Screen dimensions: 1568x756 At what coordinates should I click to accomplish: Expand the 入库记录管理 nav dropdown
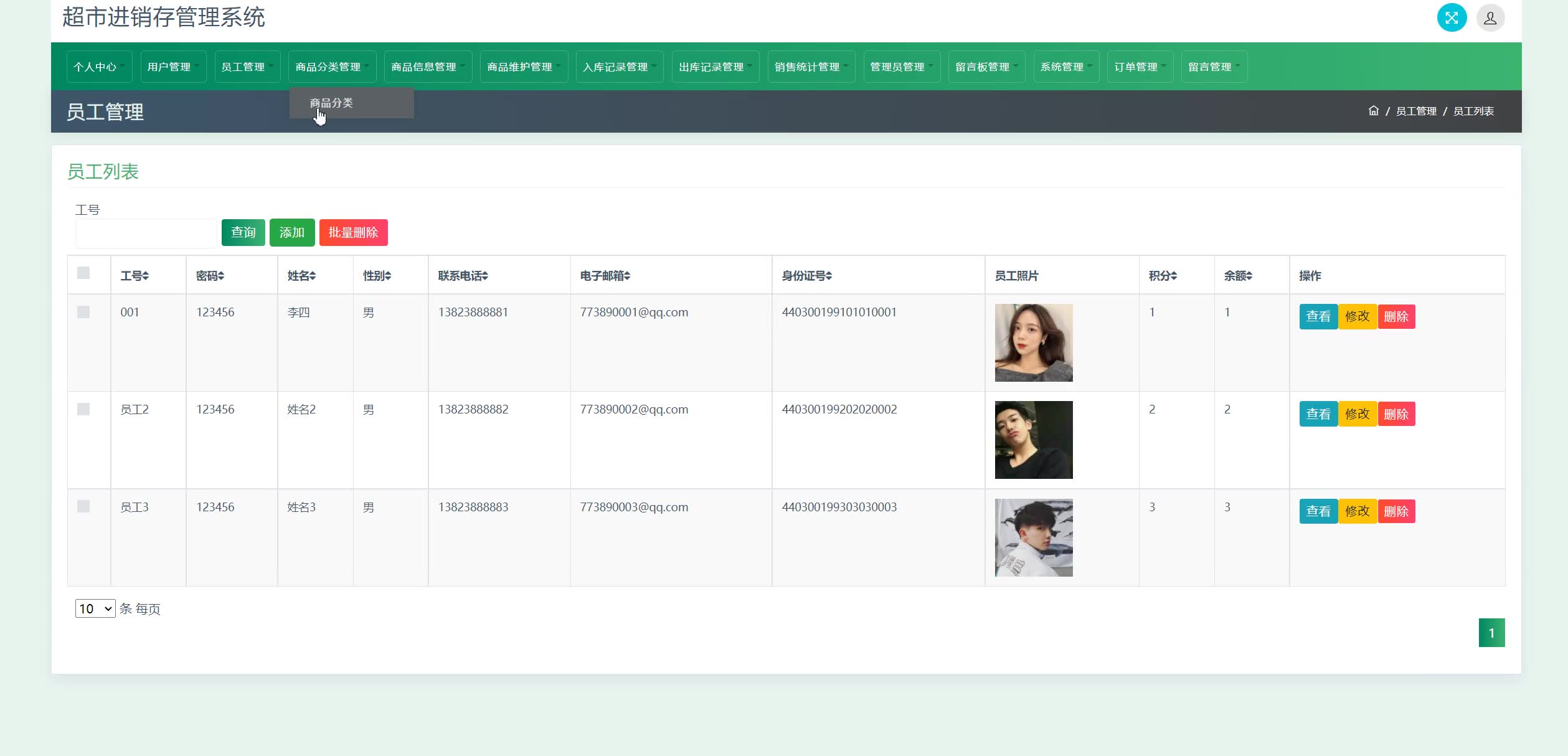coord(619,67)
